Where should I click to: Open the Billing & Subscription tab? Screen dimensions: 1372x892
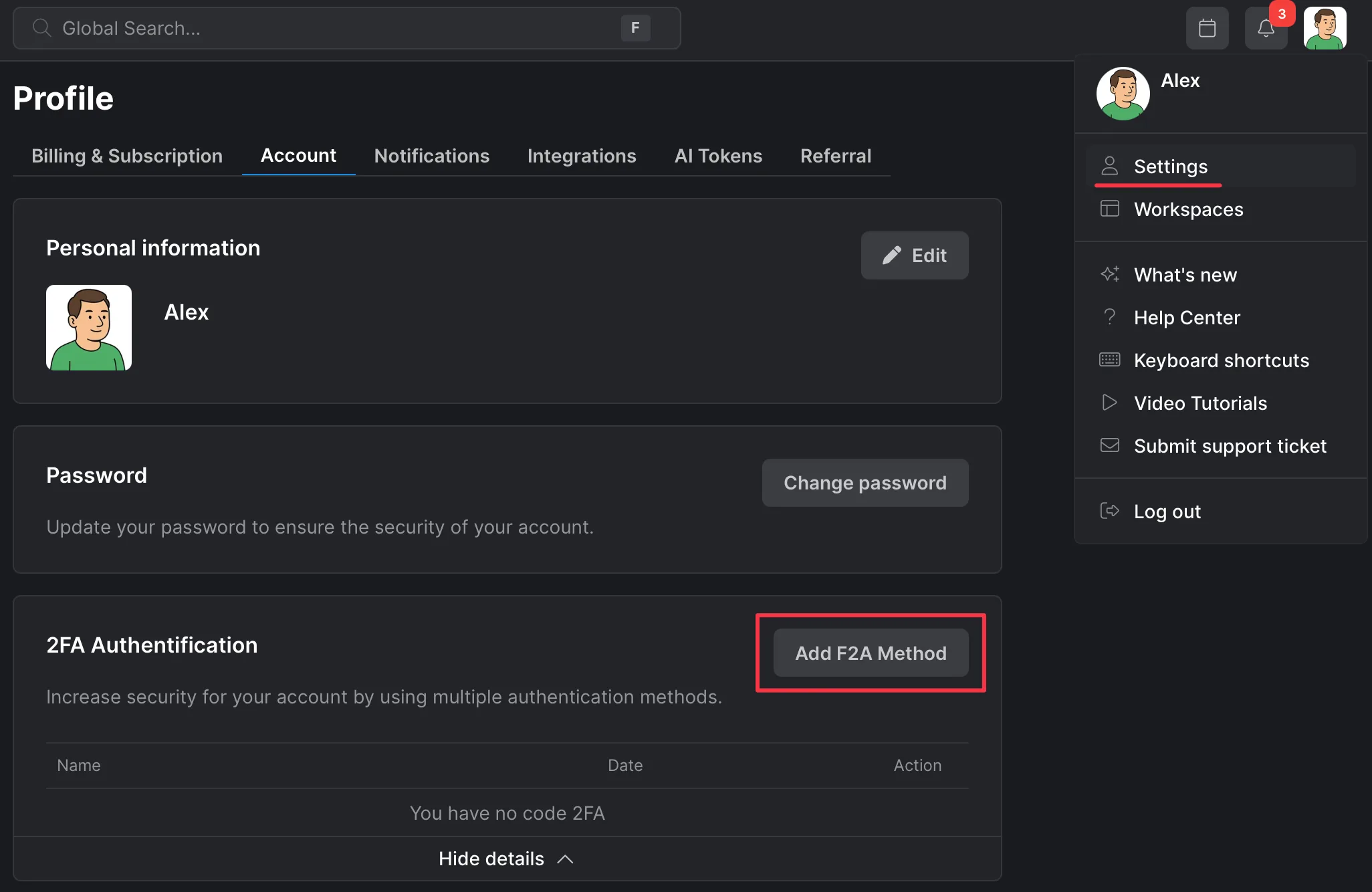pyautogui.click(x=126, y=156)
